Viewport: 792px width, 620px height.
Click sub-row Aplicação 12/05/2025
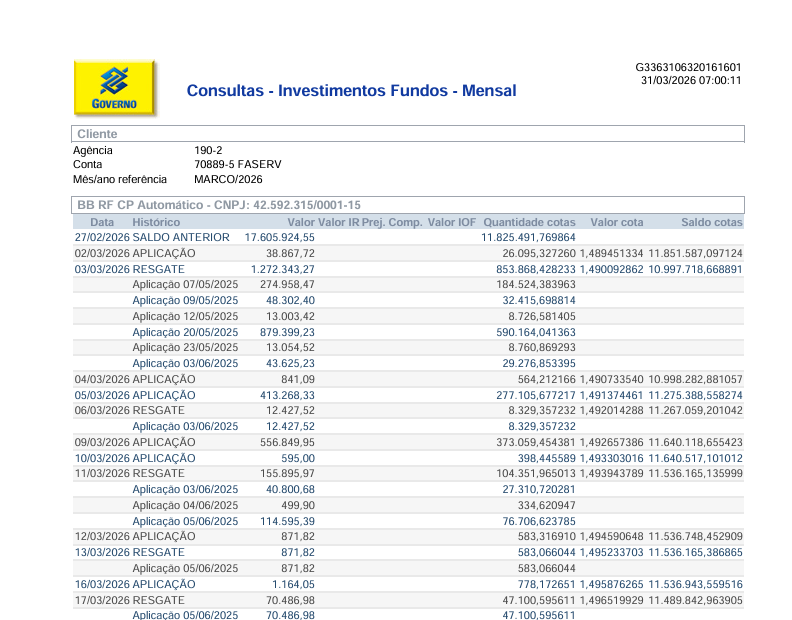(408, 316)
